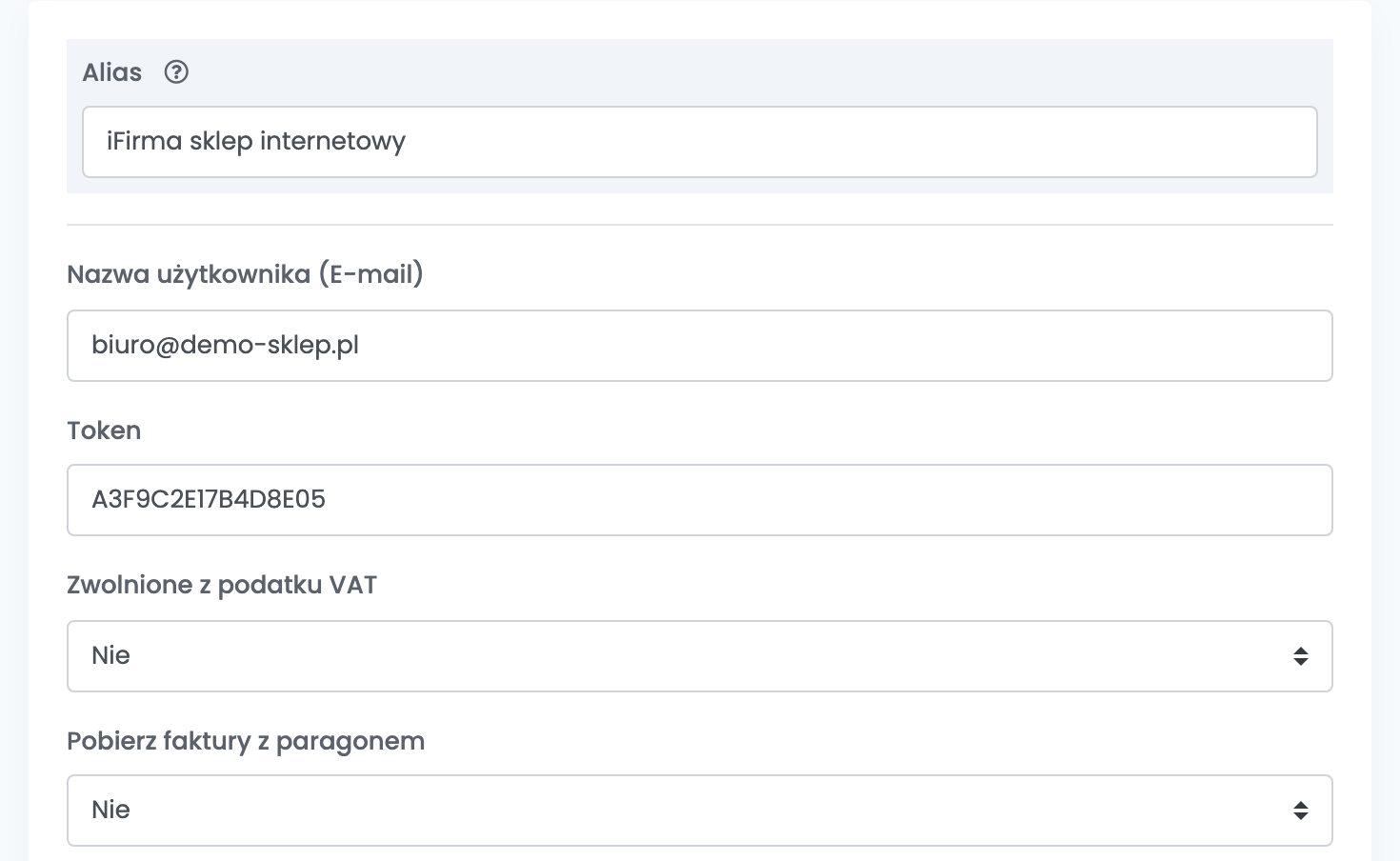Place cursor in the iFirma sklep internetowy text

click(x=256, y=142)
